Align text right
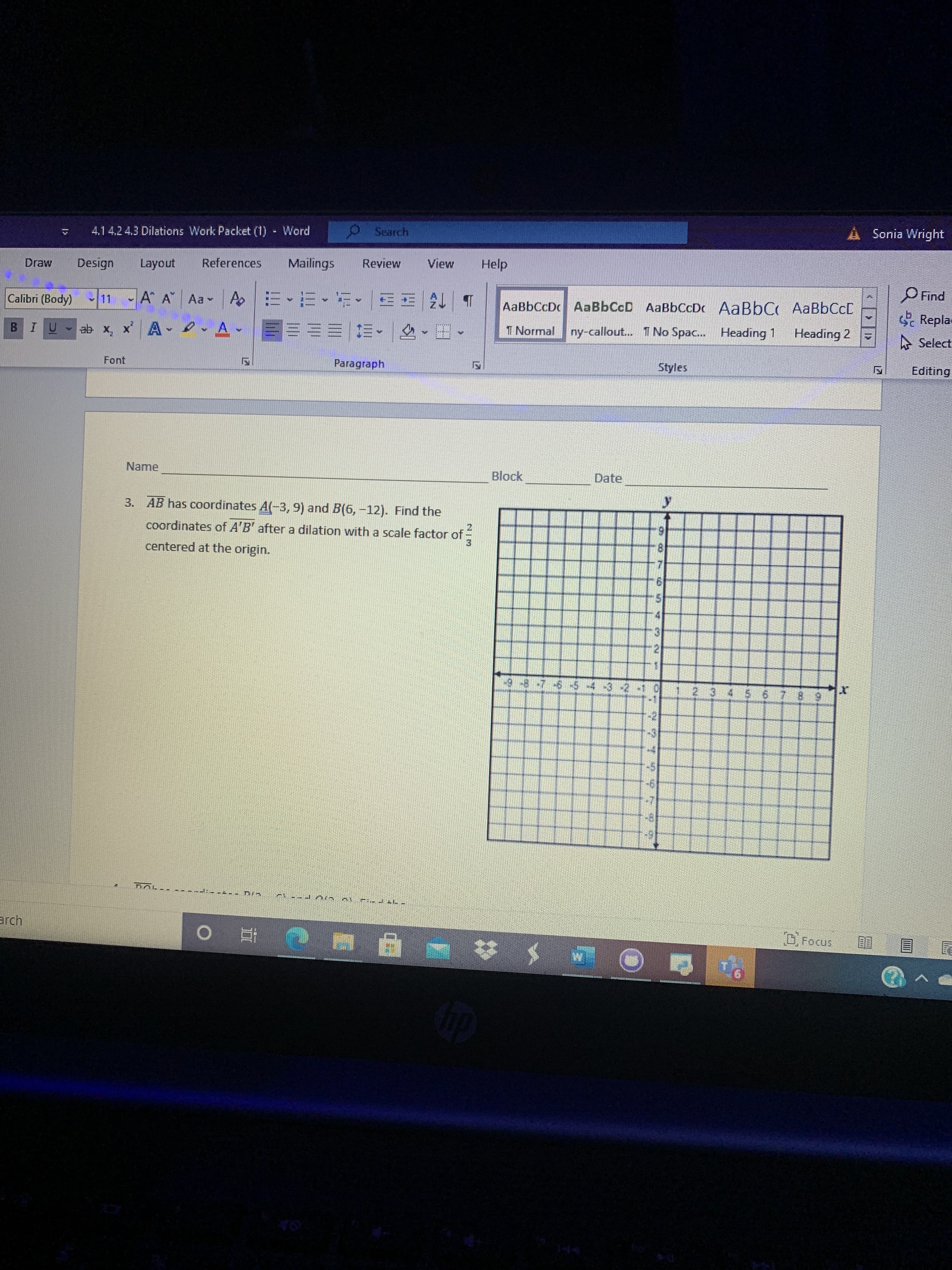 pyautogui.click(x=314, y=331)
